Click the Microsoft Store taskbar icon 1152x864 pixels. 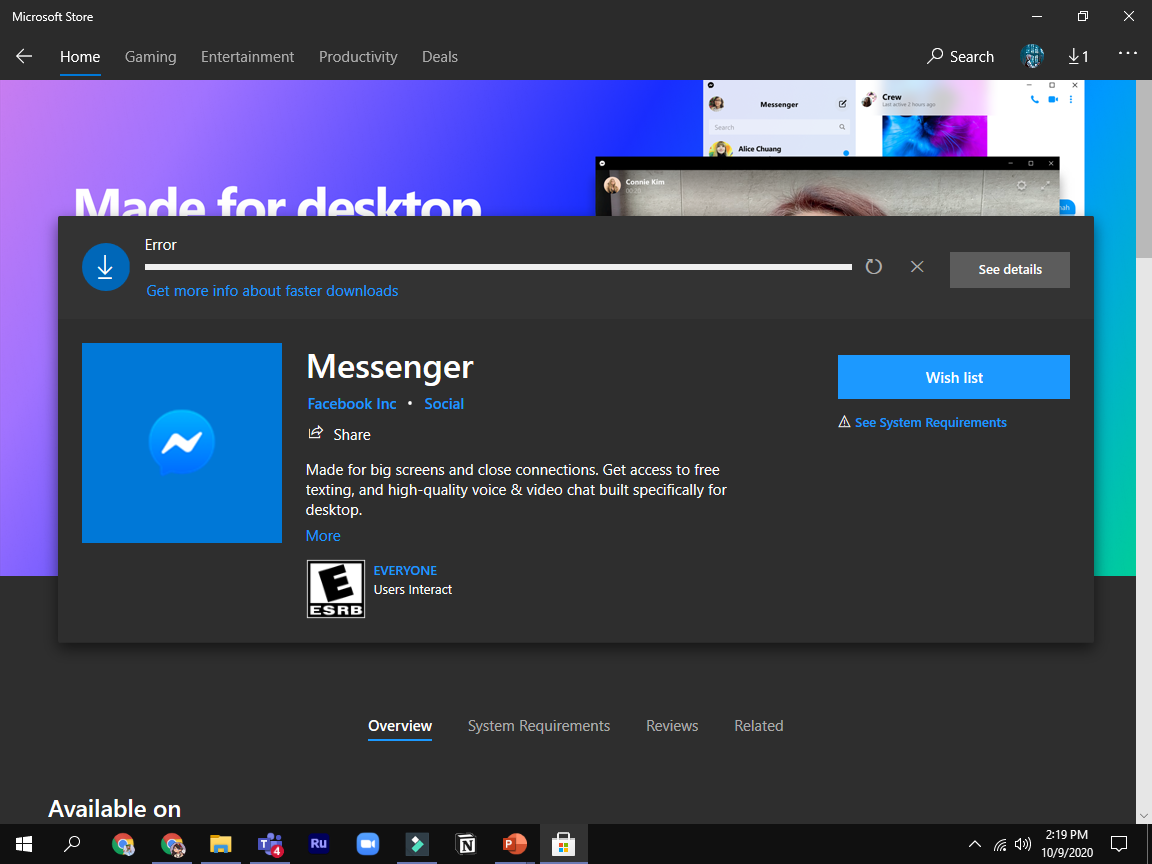(564, 844)
